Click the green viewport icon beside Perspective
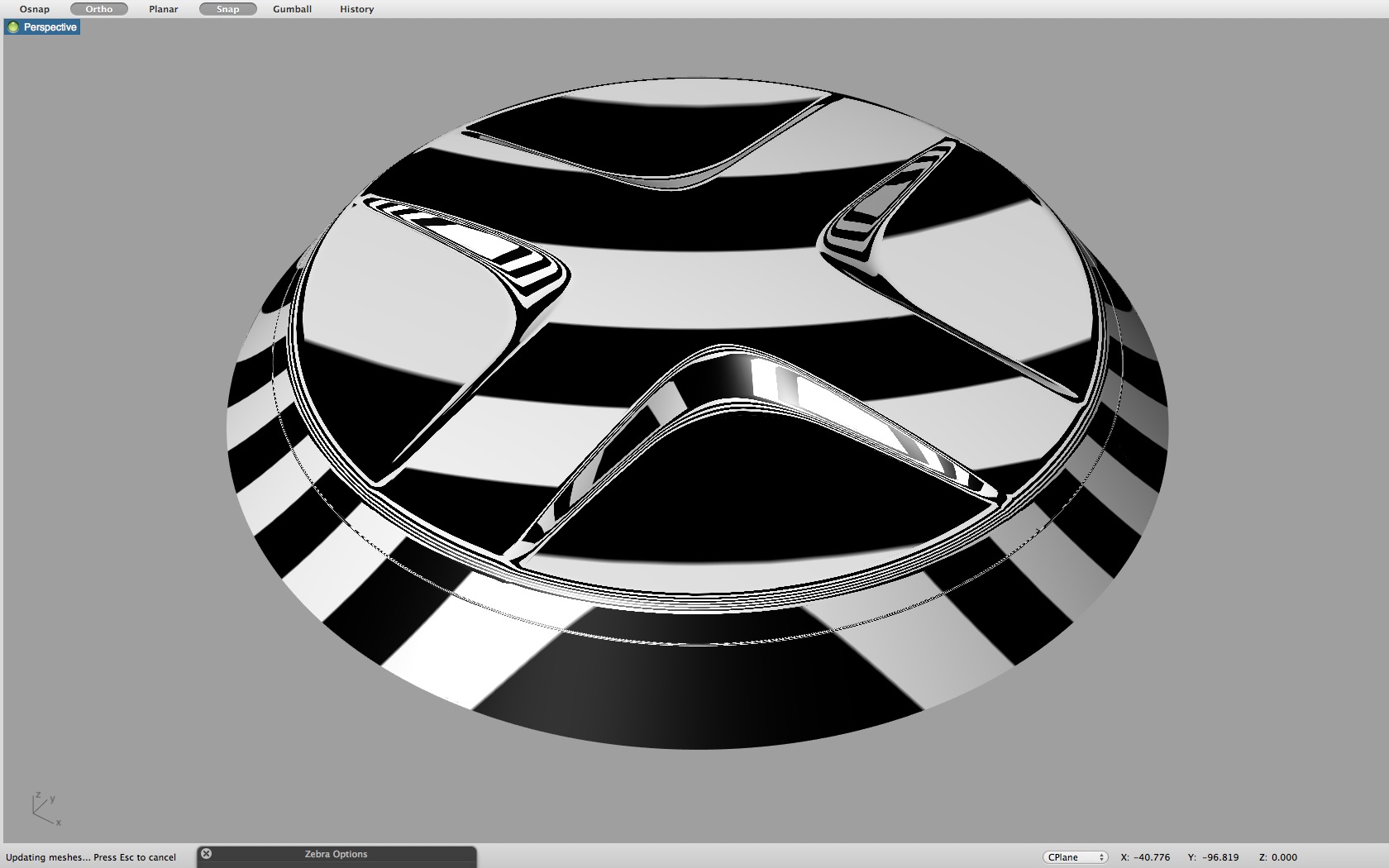The height and width of the screenshot is (868, 1389). coord(13,27)
